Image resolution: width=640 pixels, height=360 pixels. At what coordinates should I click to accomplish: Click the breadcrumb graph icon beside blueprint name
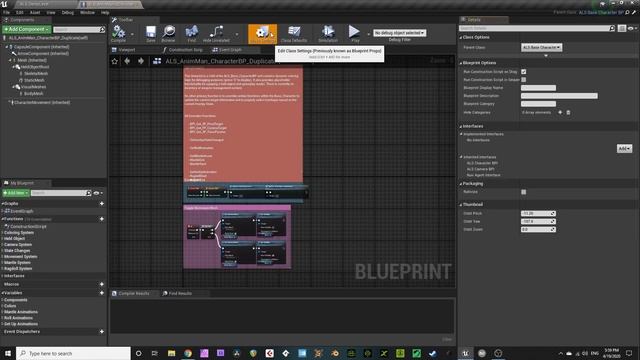pyautogui.click(x=157, y=61)
